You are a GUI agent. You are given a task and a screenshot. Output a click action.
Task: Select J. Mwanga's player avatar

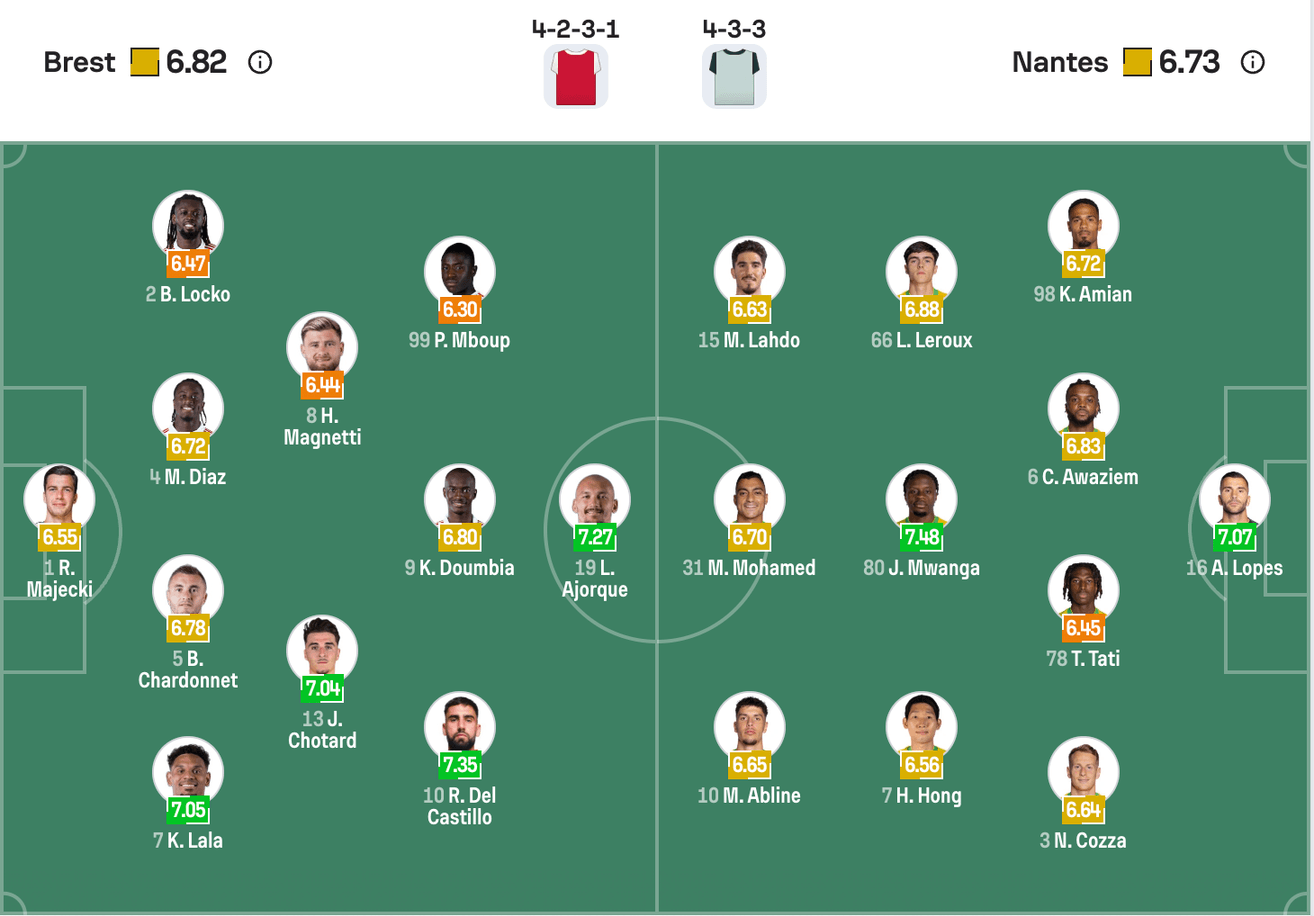coord(921,500)
